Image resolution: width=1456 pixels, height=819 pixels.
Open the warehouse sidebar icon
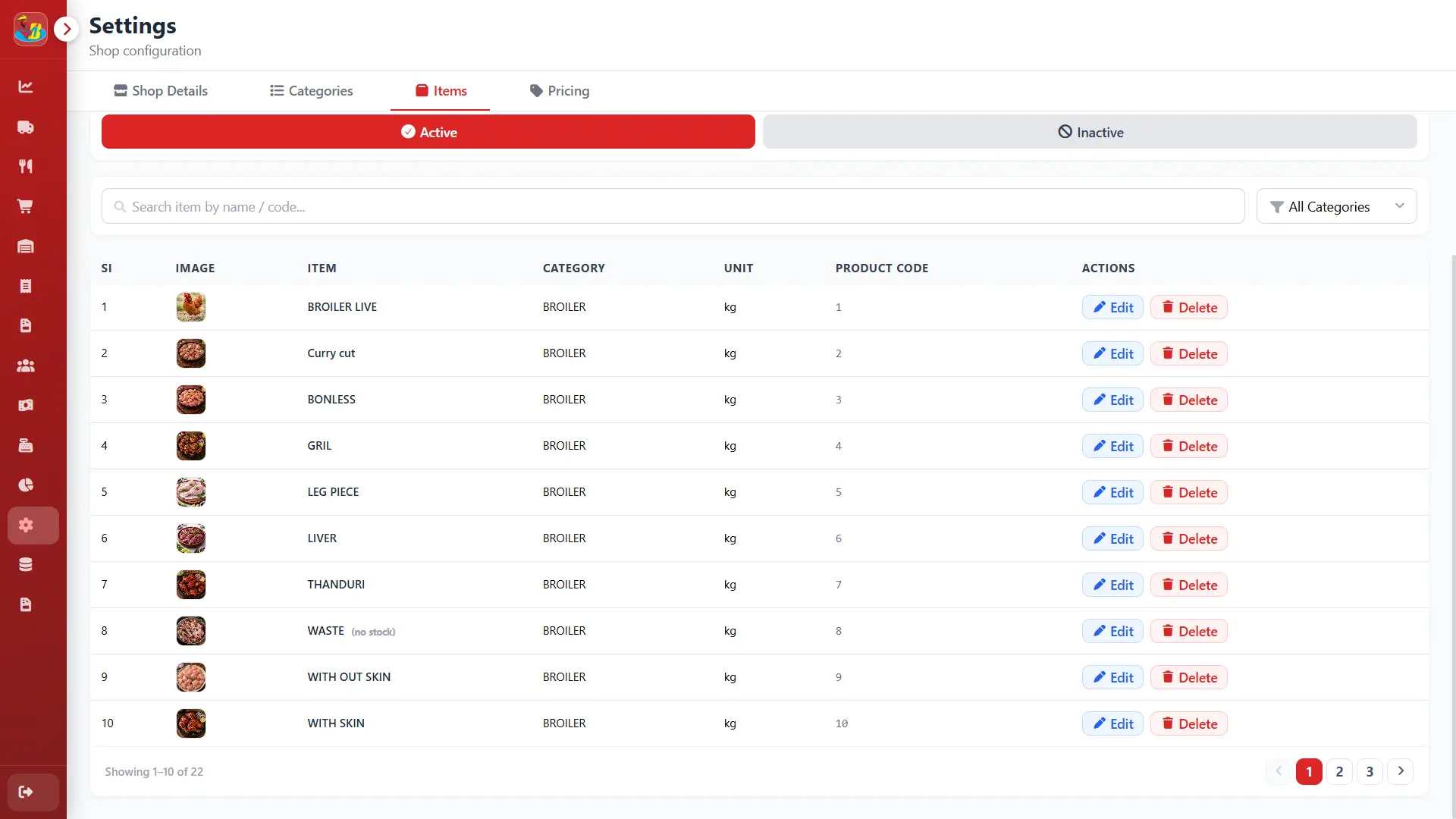[26, 246]
